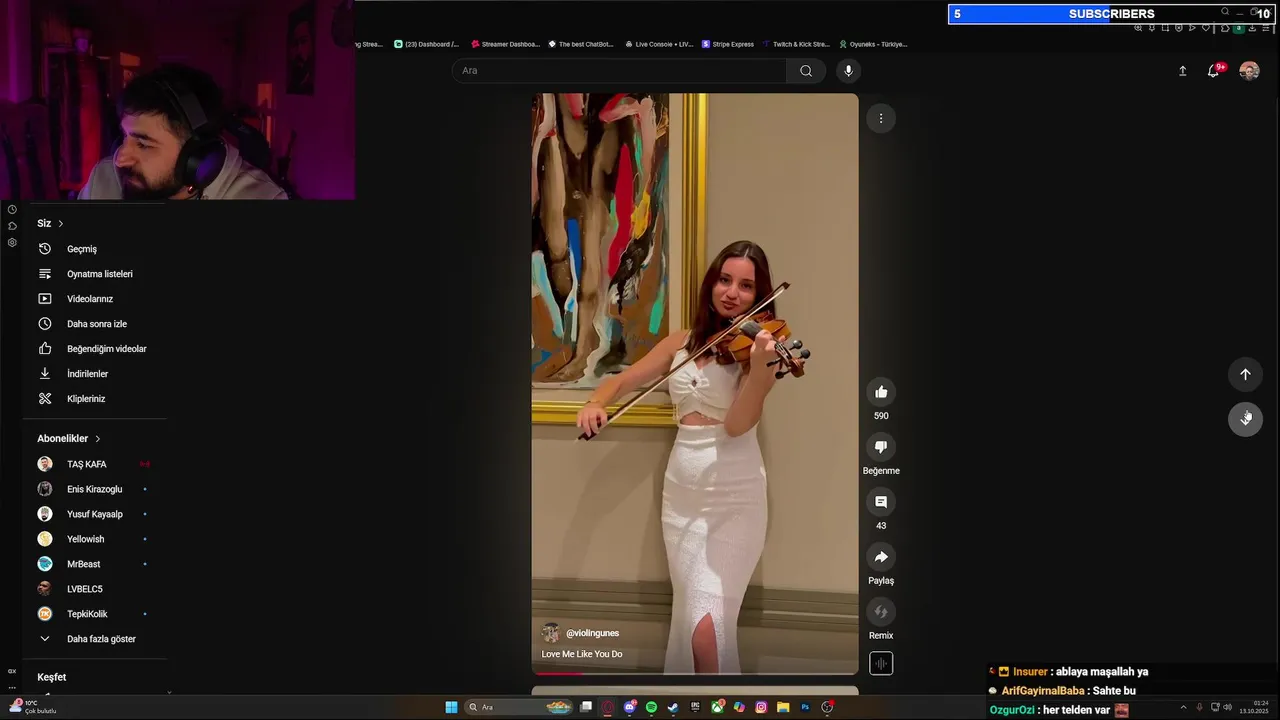Open the three-dot menu of the Short
This screenshot has width=1280, height=720.
click(x=881, y=118)
